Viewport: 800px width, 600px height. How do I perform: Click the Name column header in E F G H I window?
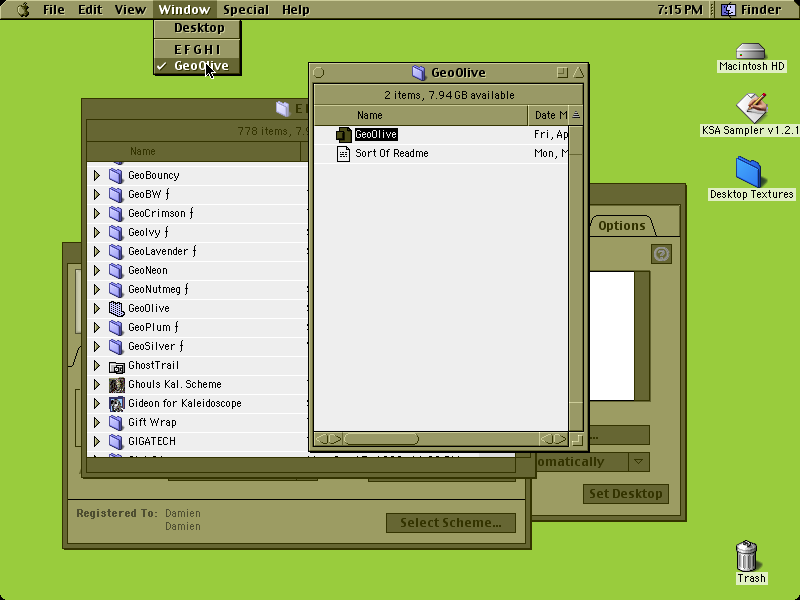(x=194, y=152)
